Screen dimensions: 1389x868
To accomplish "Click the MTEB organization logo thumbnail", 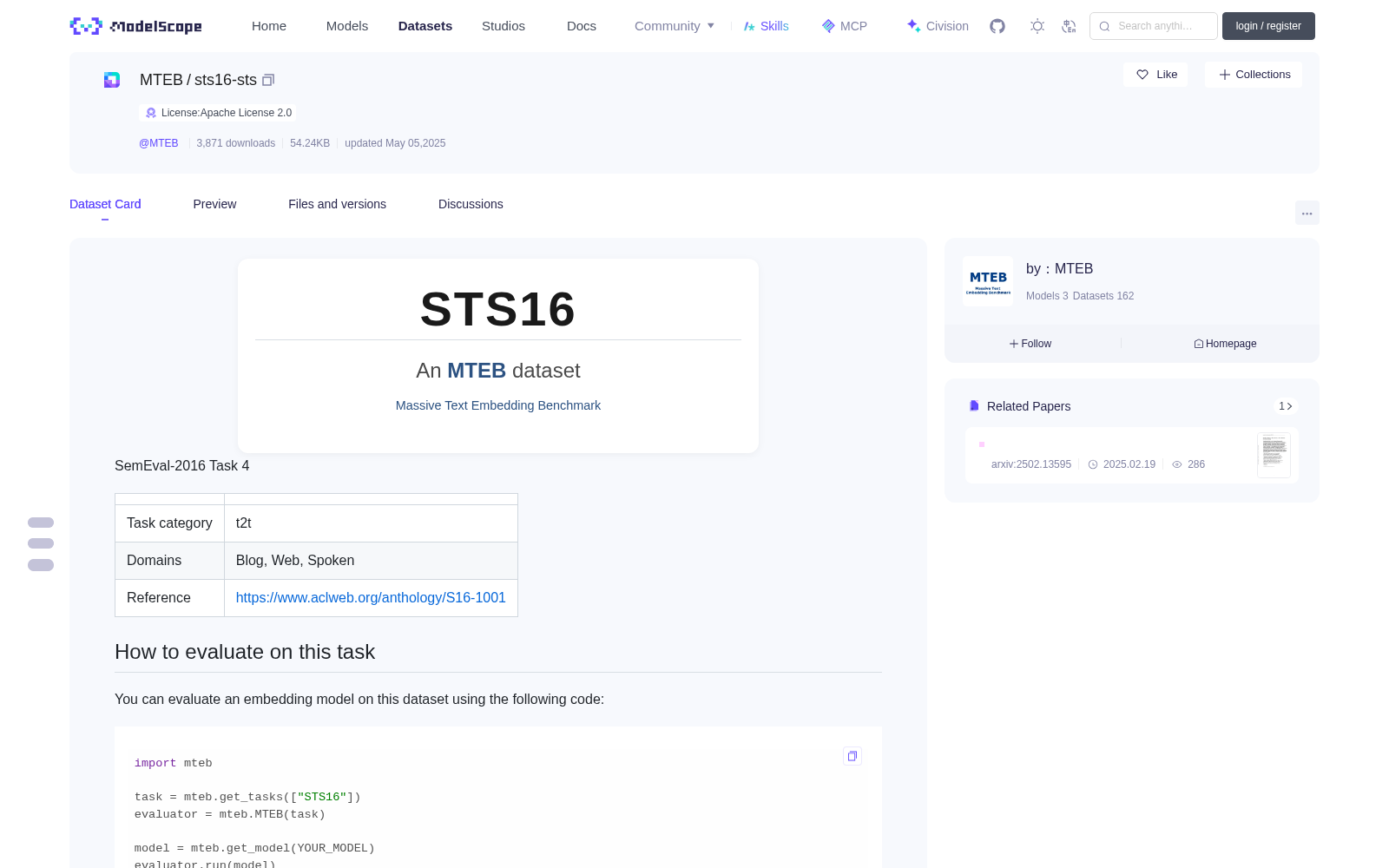I will point(988,281).
